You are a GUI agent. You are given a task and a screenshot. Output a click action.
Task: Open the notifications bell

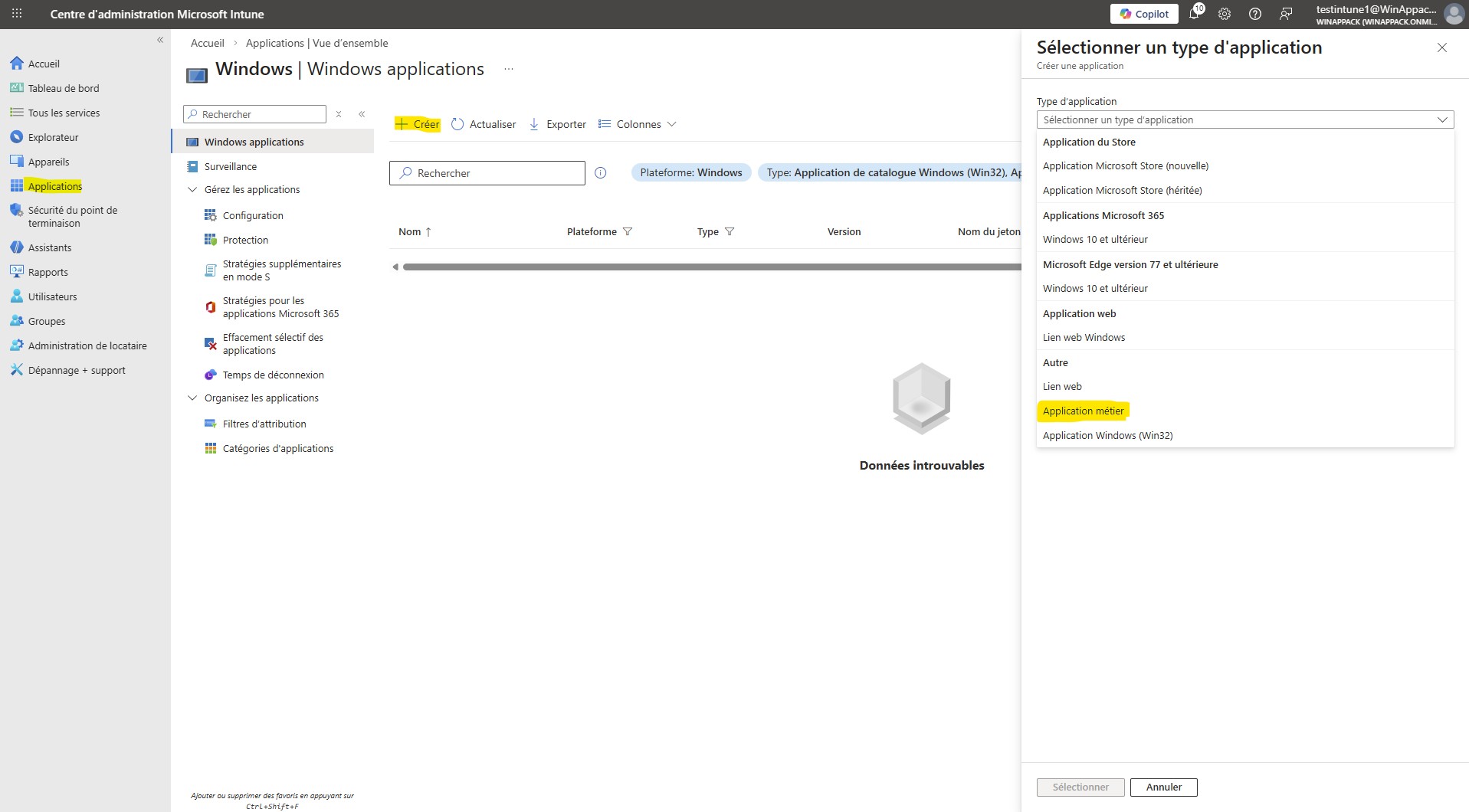(x=1193, y=14)
